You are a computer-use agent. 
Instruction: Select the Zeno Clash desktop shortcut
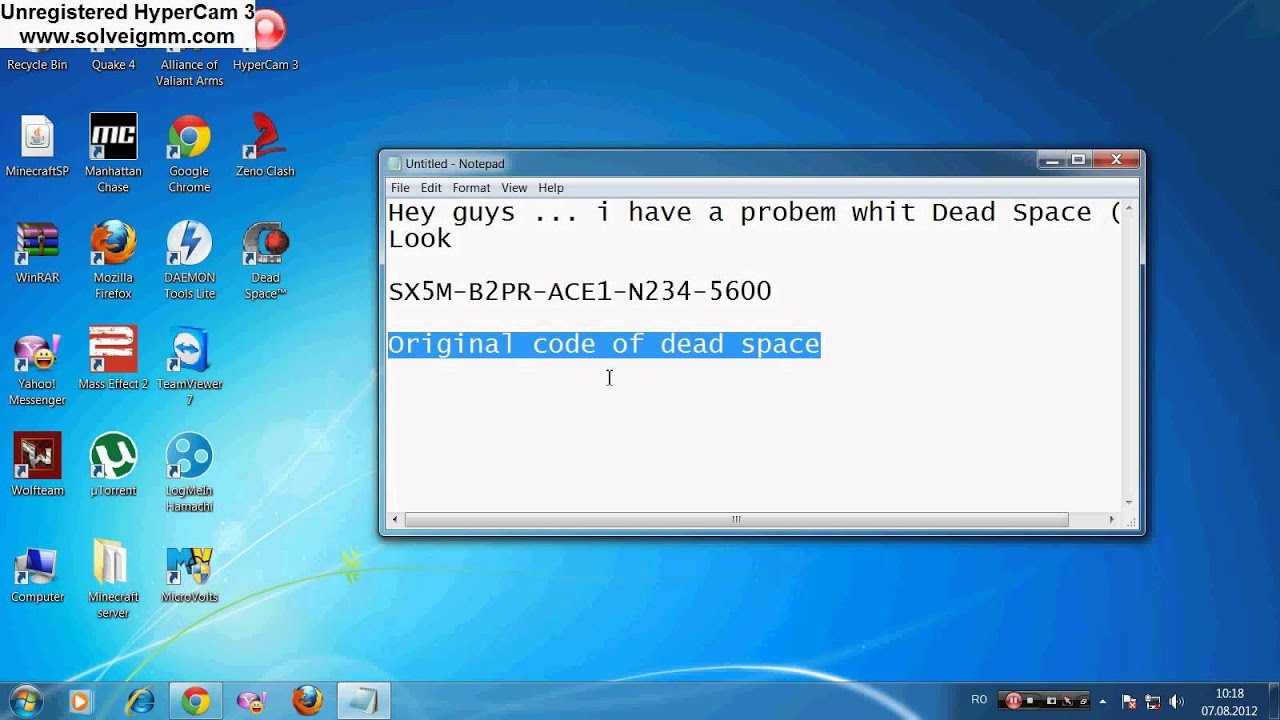pyautogui.click(x=265, y=146)
